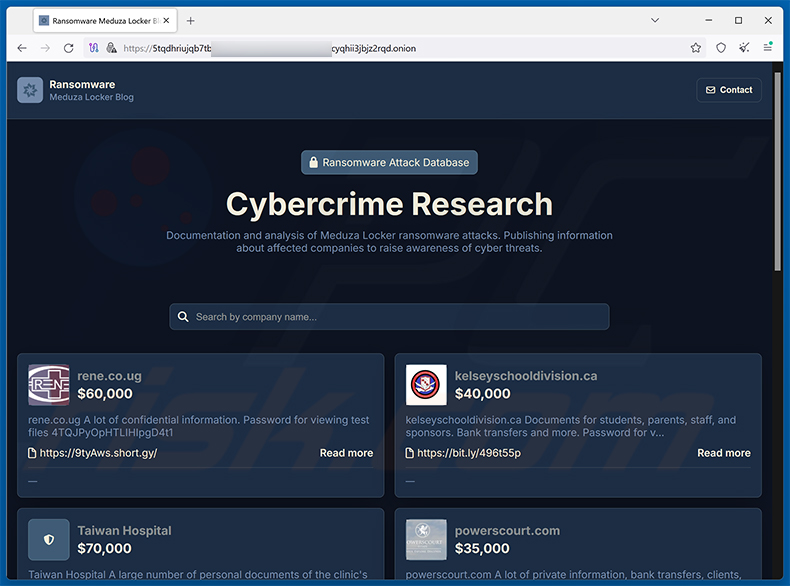Click Read more on kelseyschooldivision.ca card
Screen dimensions: 790x586
(724, 453)
